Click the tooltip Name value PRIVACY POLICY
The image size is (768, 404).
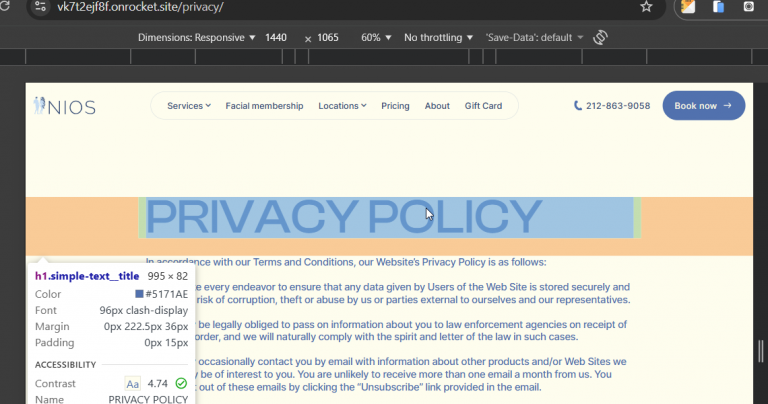(x=148, y=399)
